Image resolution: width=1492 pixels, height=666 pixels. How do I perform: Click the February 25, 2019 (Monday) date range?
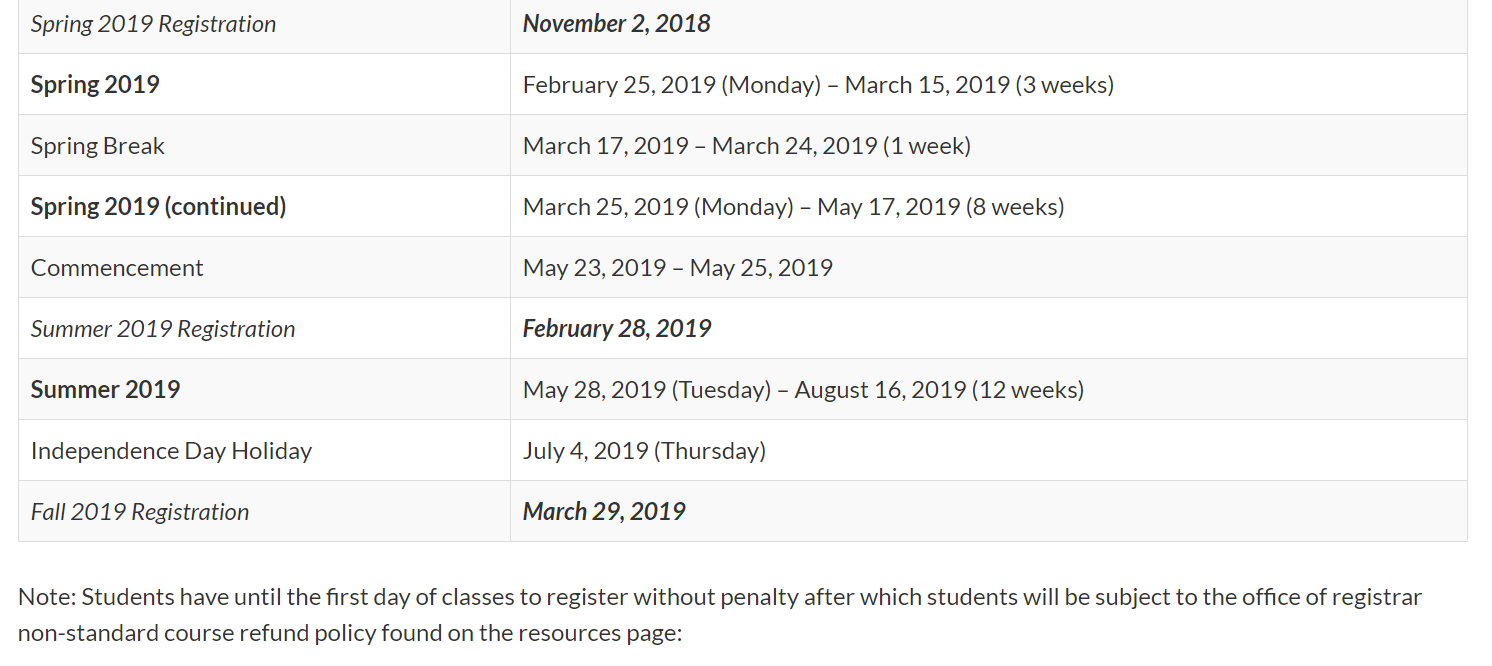(x=817, y=85)
